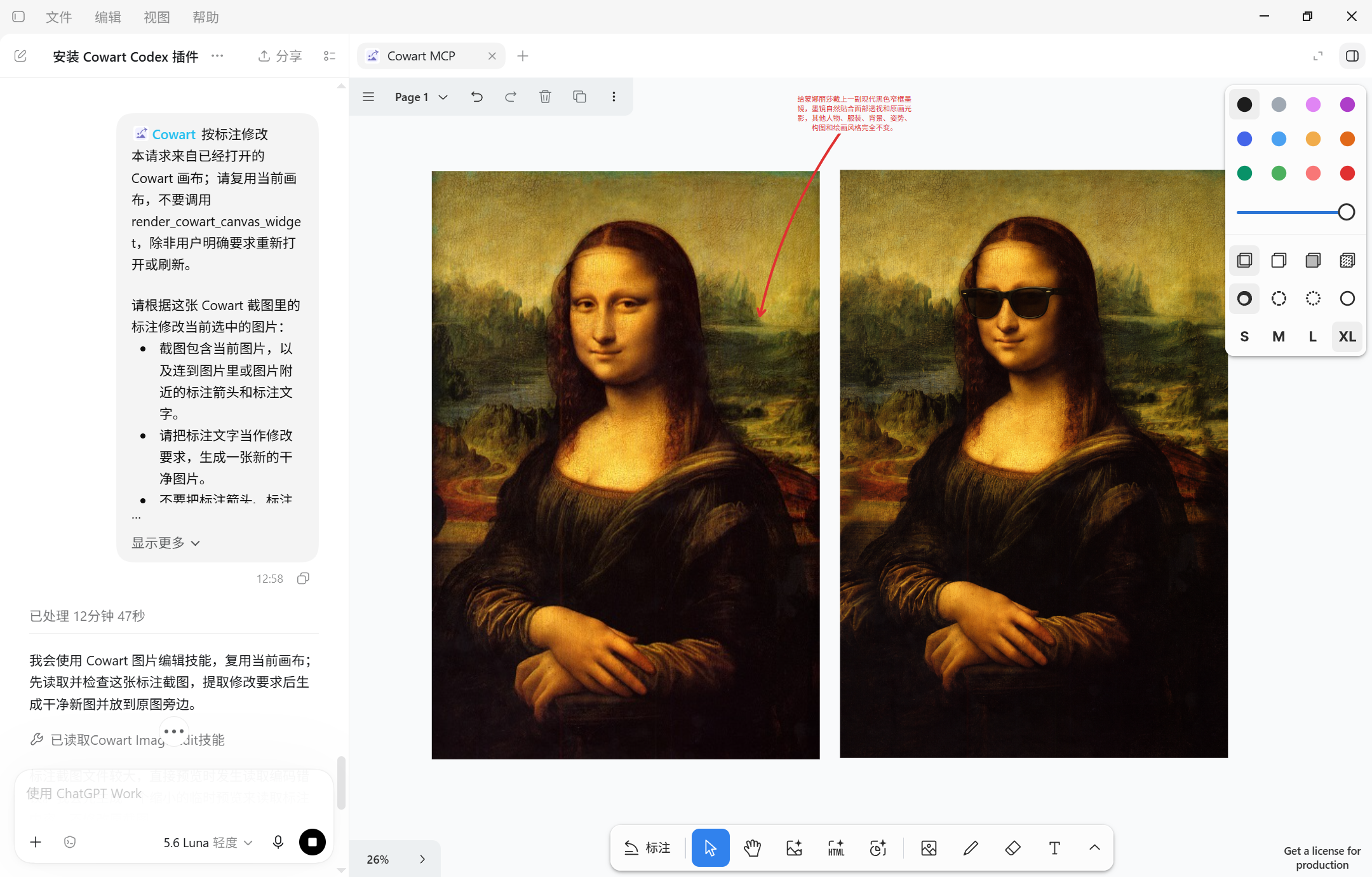Select the arrow pointer tool in bottom toolbar

710,848
